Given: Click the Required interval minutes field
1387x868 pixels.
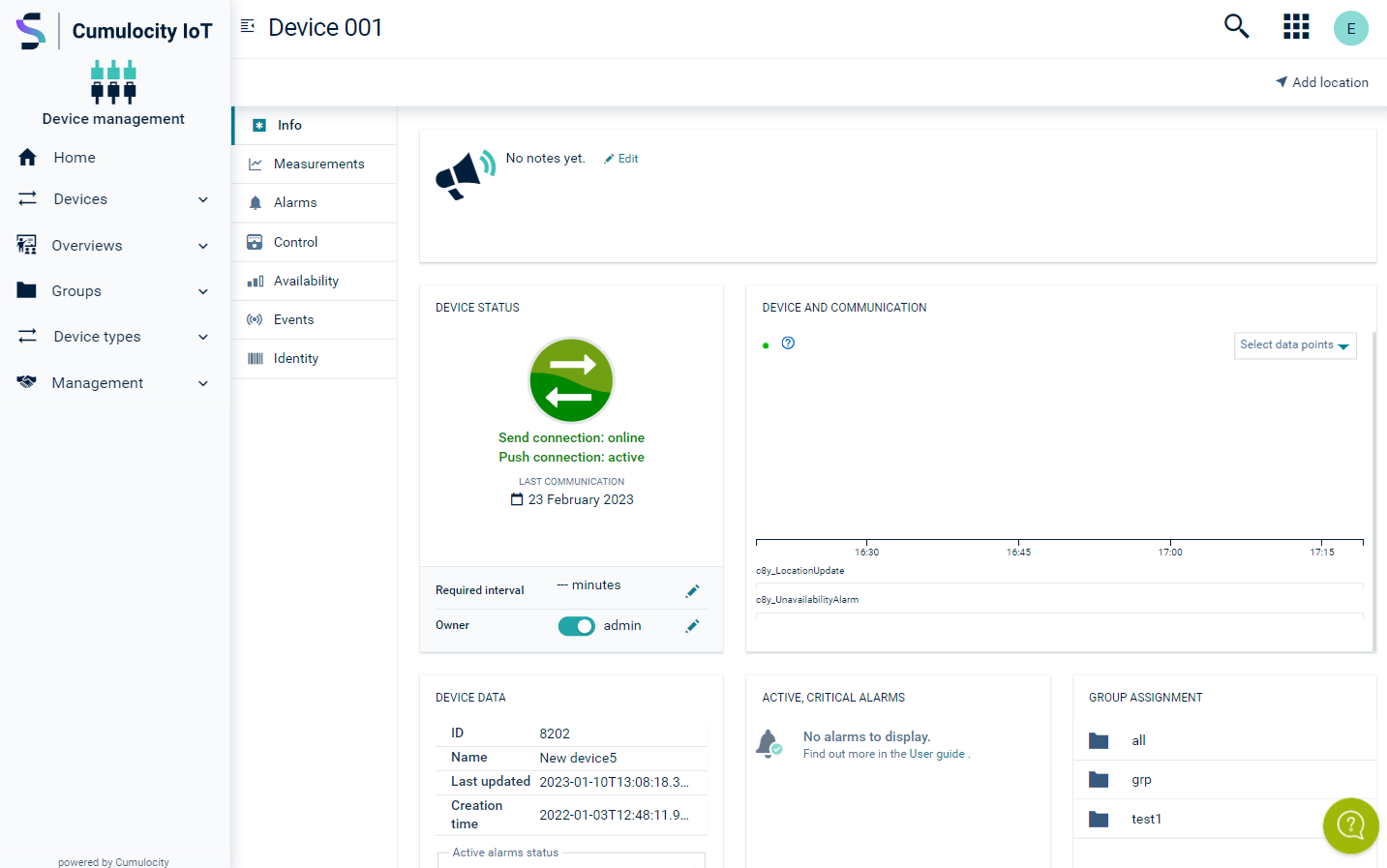Looking at the screenshot, I should tap(589, 585).
